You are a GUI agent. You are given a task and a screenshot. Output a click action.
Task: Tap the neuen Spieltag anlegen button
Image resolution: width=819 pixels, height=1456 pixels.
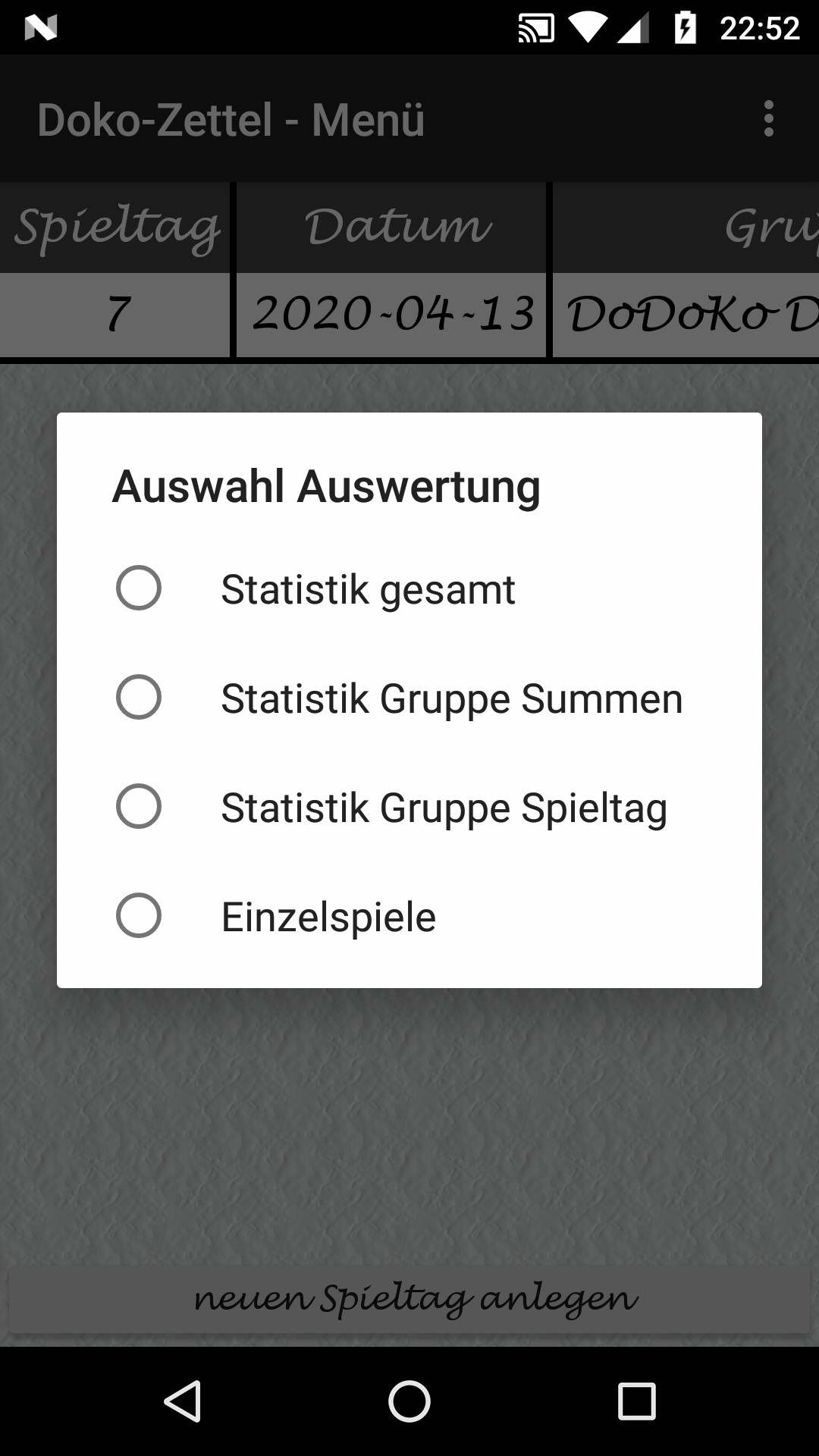pyautogui.click(x=409, y=1299)
